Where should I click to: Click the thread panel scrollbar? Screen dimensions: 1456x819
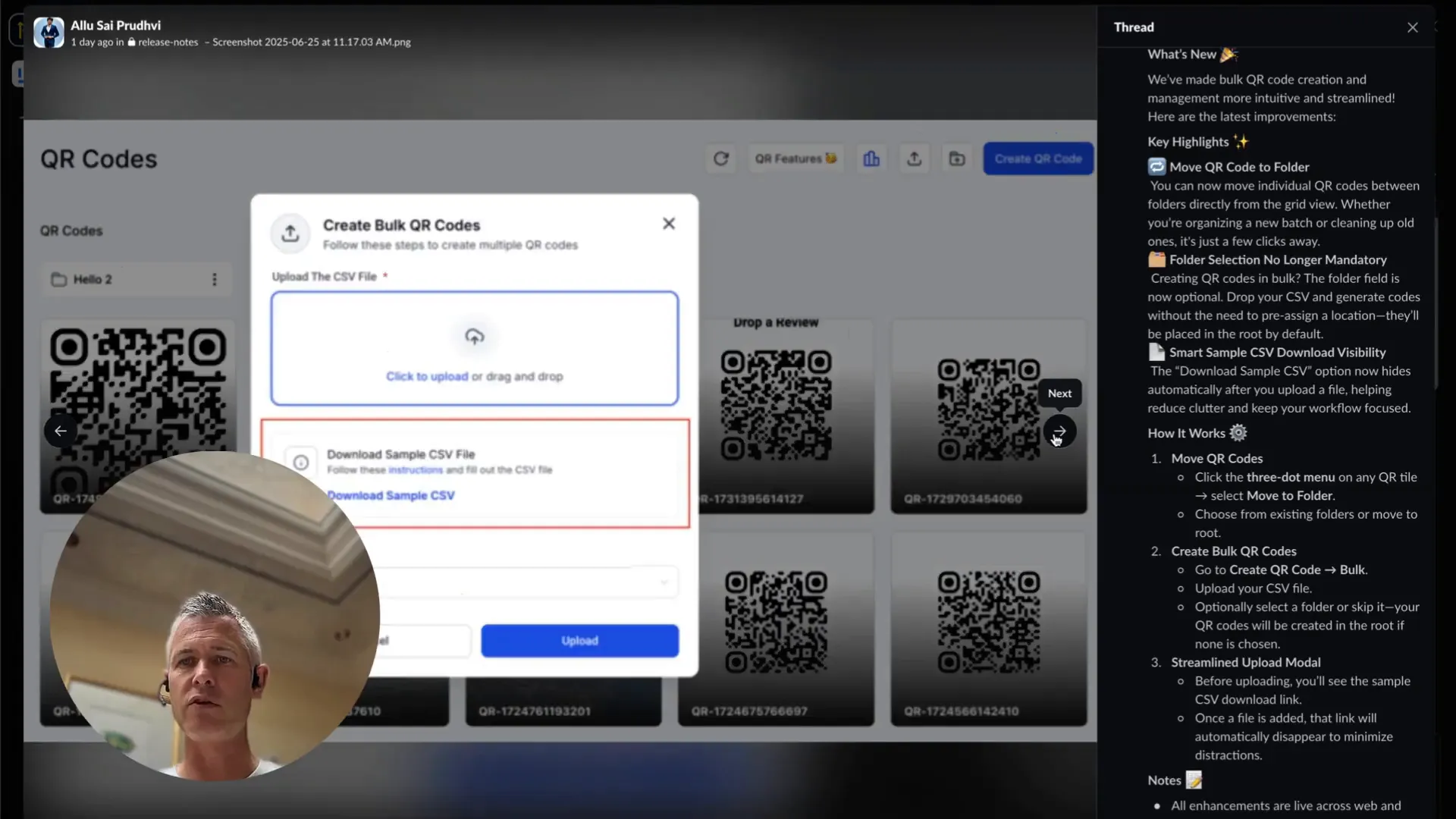click(1436, 303)
